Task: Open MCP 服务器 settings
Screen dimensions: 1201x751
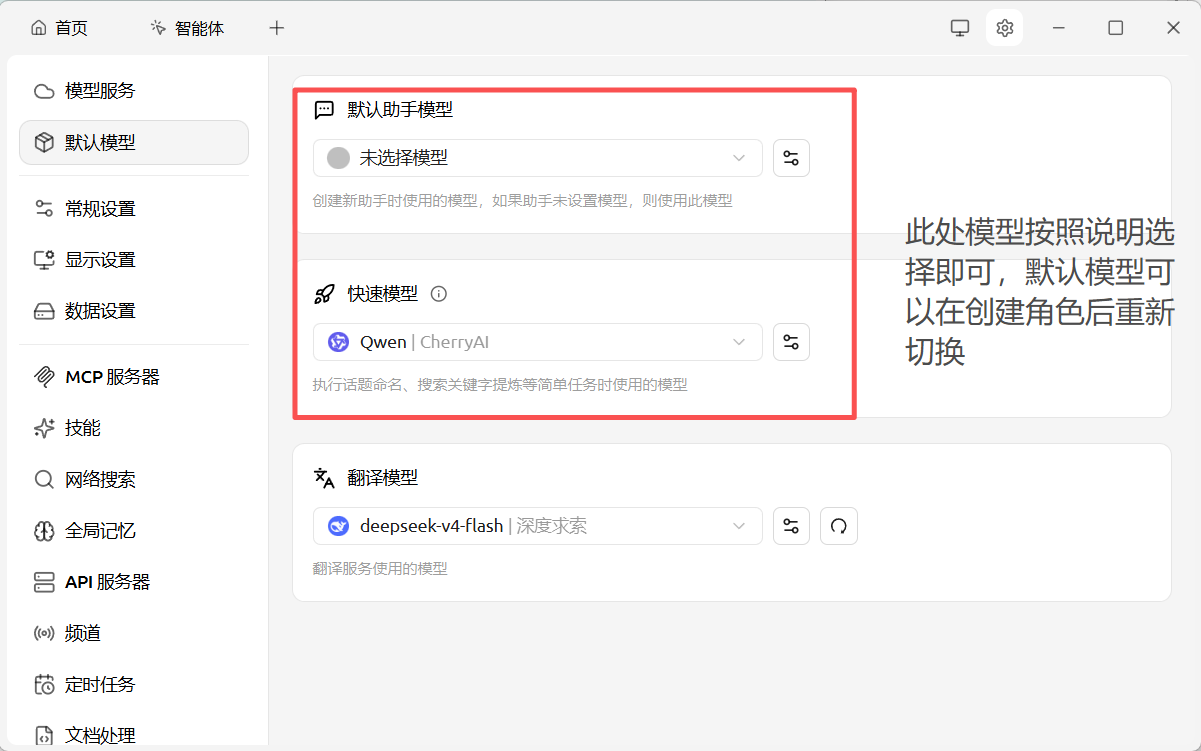Action: pyautogui.click(x=134, y=377)
